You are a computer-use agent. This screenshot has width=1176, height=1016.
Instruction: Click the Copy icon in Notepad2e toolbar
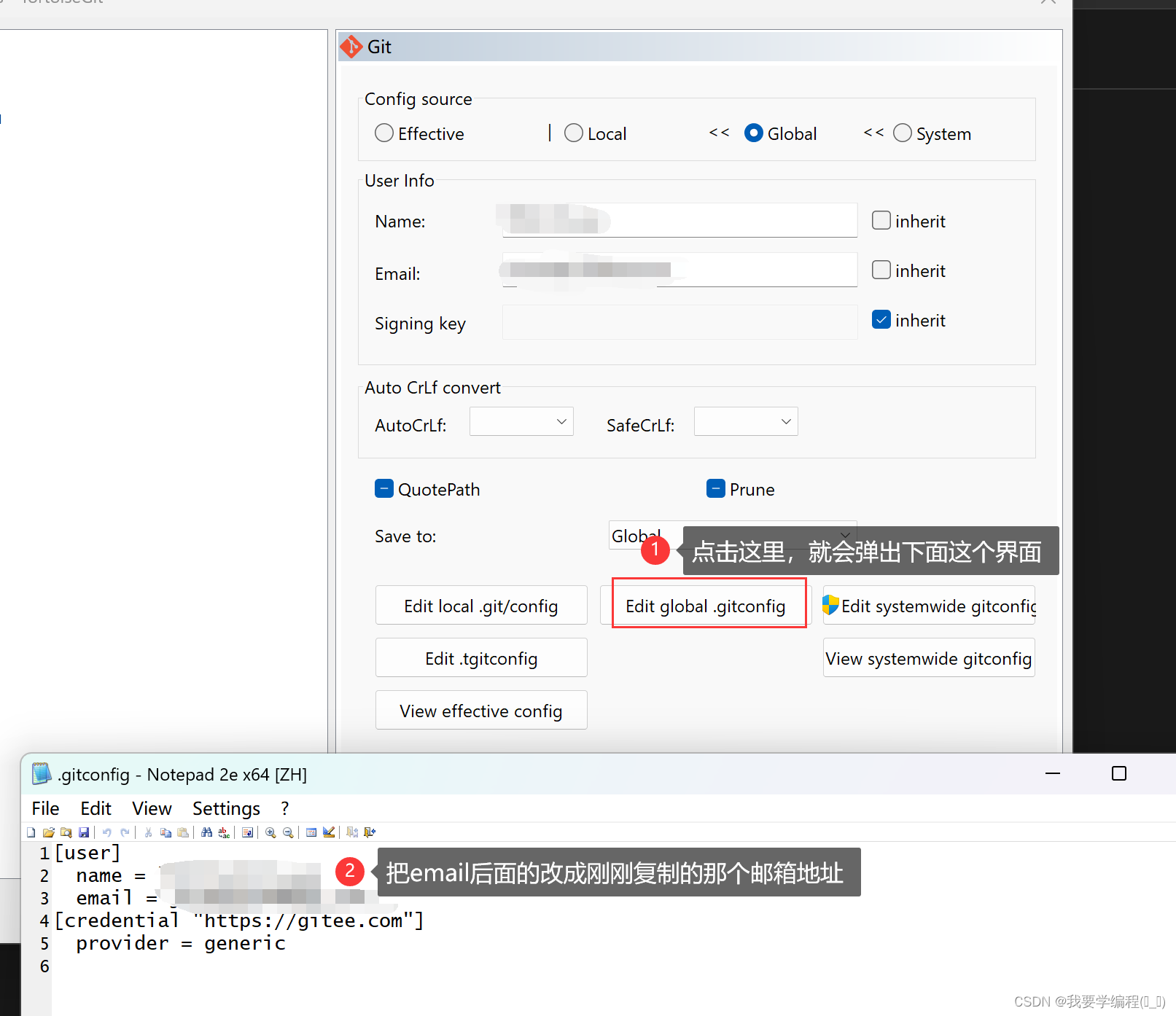coord(166,832)
